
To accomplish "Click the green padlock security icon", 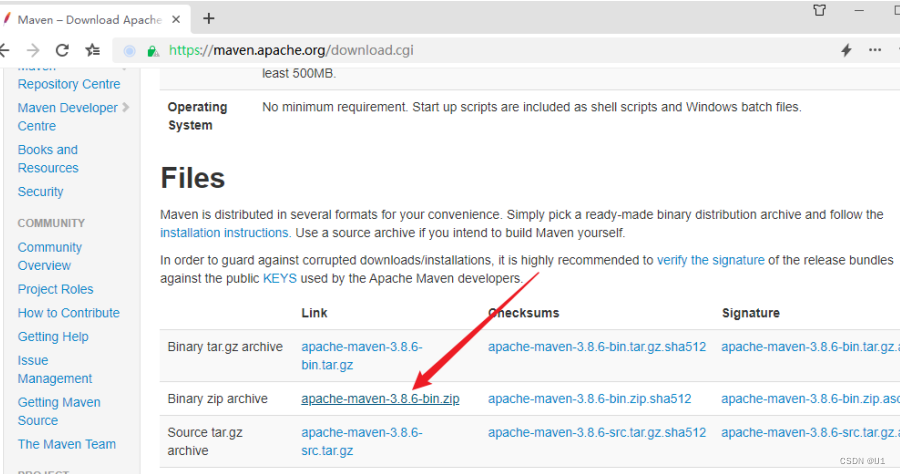I will 153,51.
